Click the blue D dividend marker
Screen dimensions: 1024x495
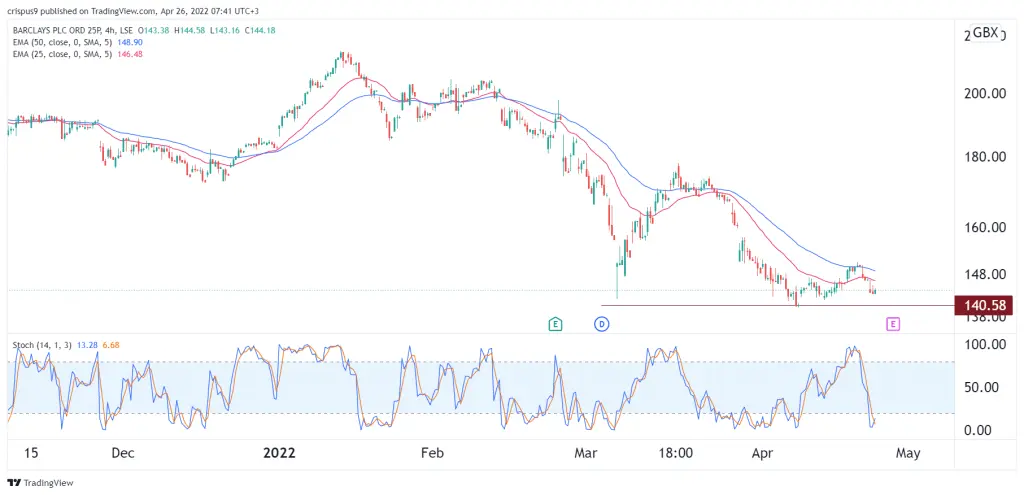[601, 323]
